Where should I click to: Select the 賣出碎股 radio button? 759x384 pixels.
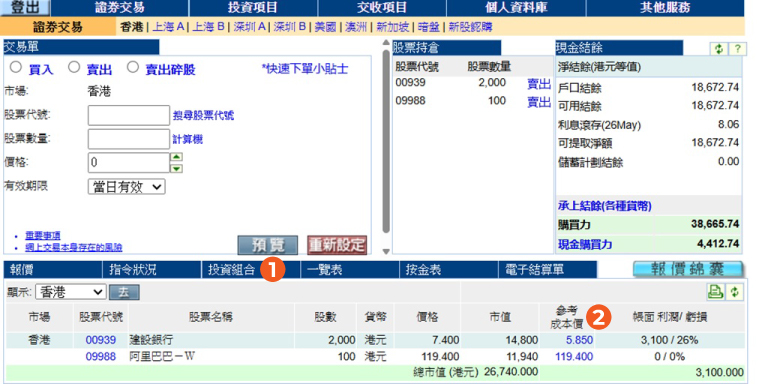click(x=133, y=67)
